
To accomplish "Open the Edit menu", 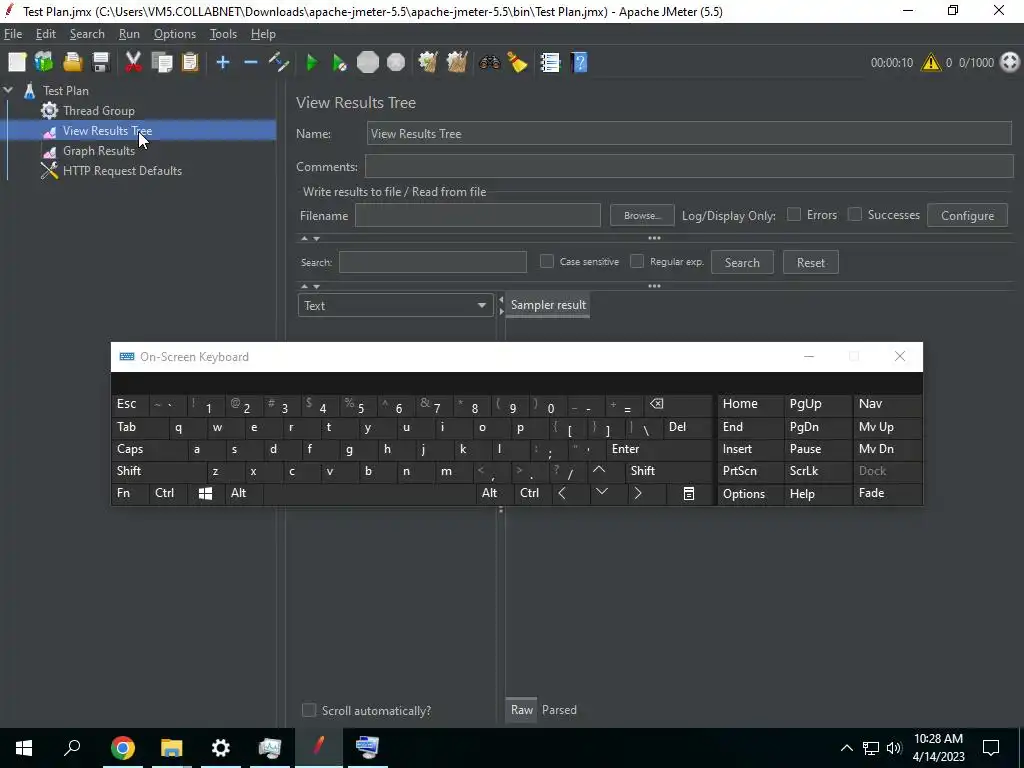I will coord(46,34).
